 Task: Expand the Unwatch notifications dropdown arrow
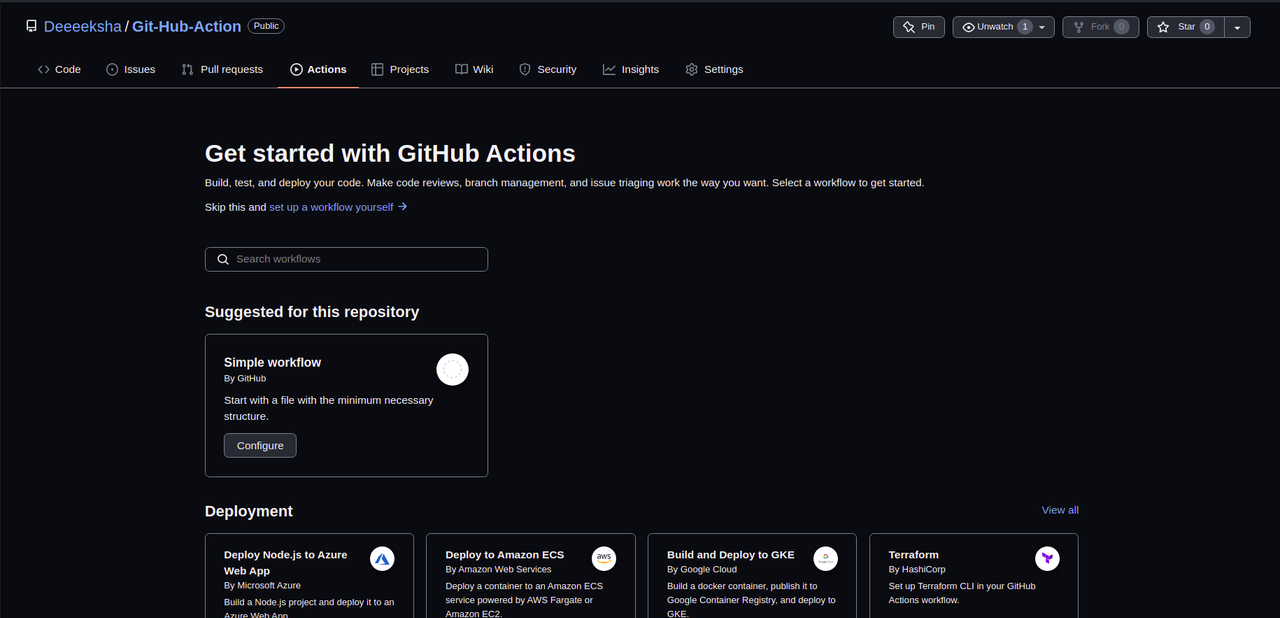click(1044, 27)
